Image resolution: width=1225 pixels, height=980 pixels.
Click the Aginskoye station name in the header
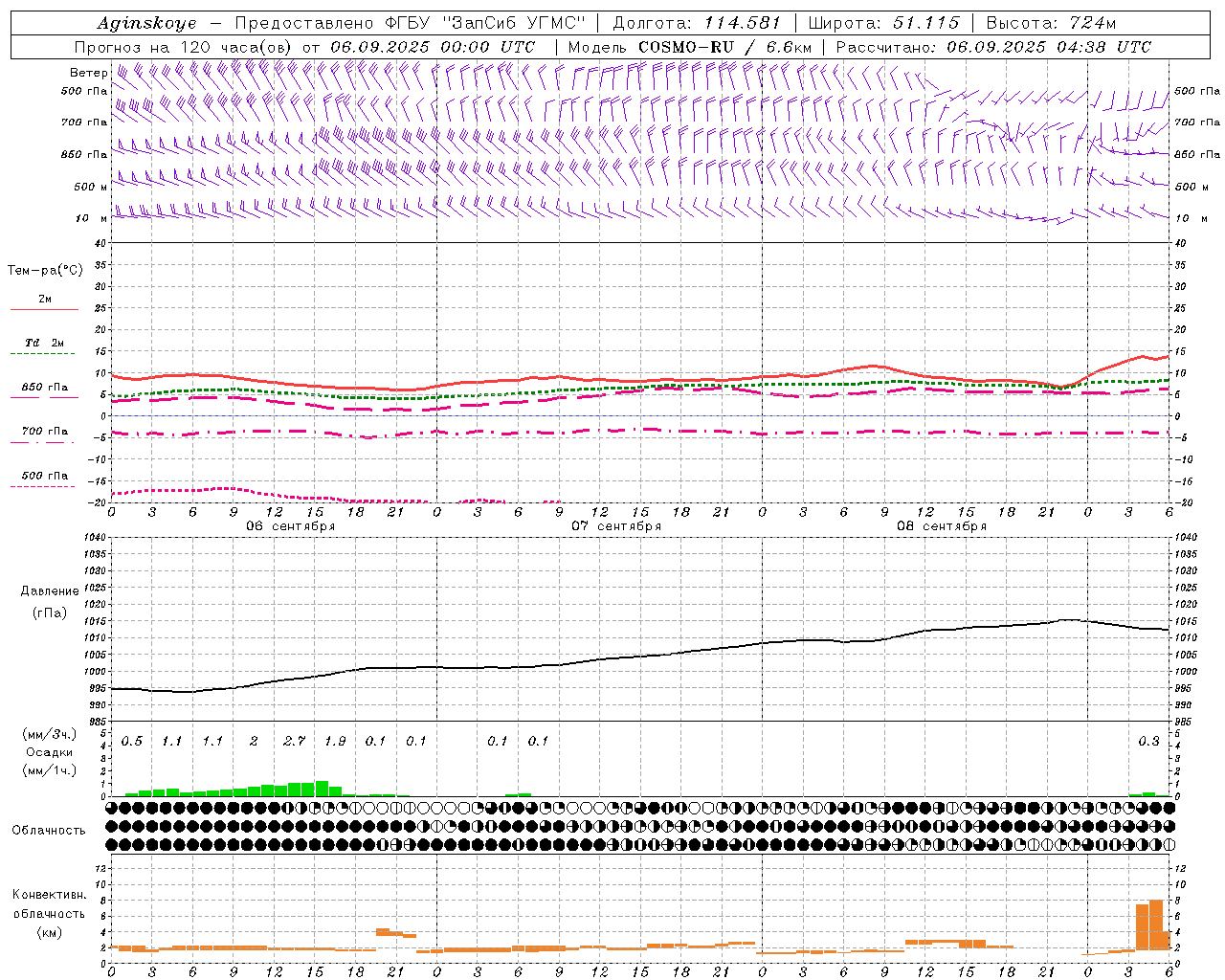pyautogui.click(x=146, y=23)
